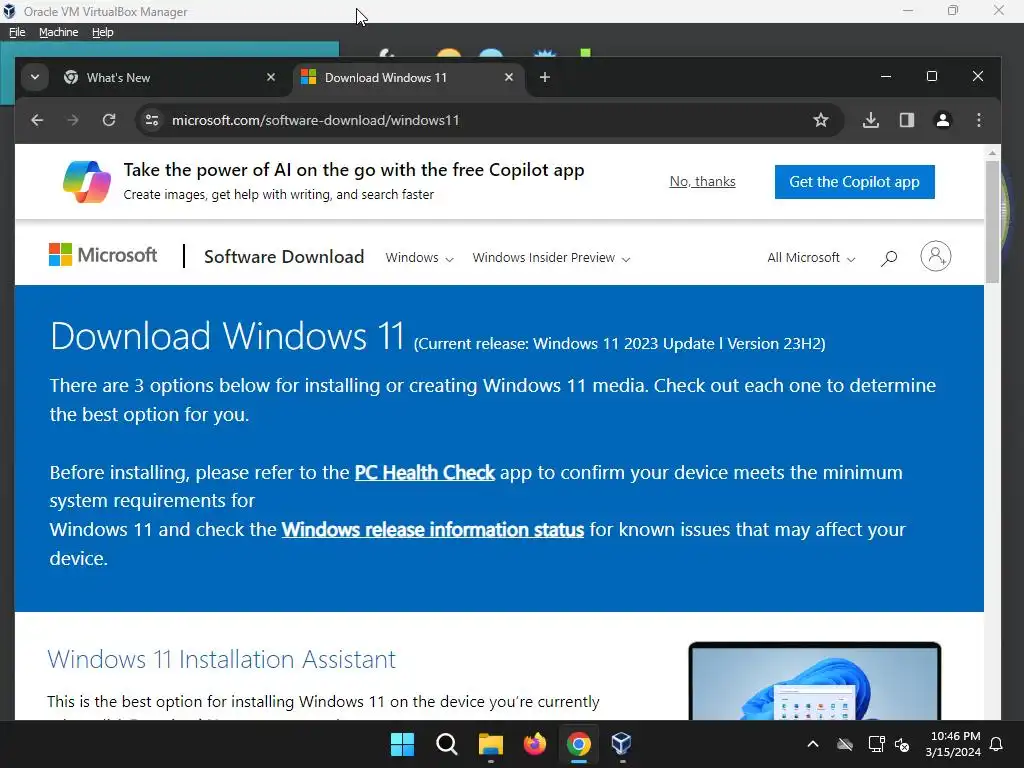Click the muted volume tray icon
Image resolution: width=1024 pixels, height=768 pixels.
(x=903, y=744)
